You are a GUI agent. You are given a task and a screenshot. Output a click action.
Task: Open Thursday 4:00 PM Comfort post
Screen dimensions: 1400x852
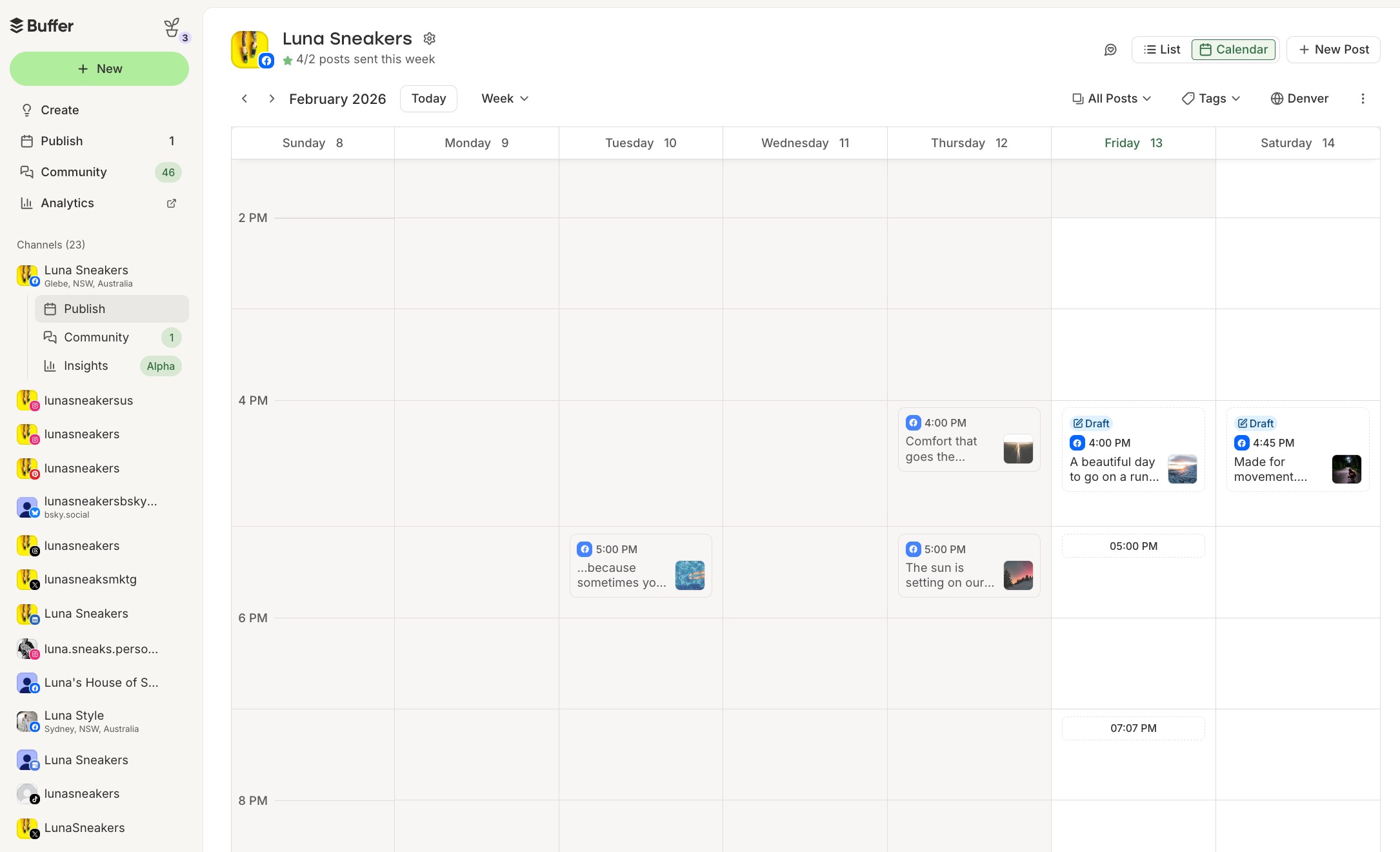969,440
